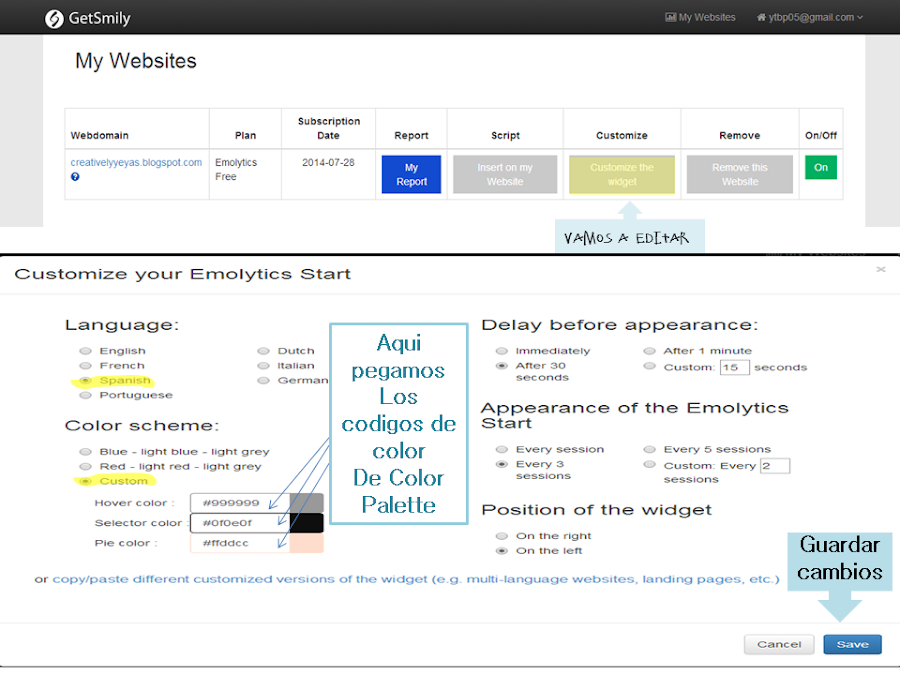
Task: Expand the ytbp05@gmail.com account dropdown
Action: coord(810,17)
